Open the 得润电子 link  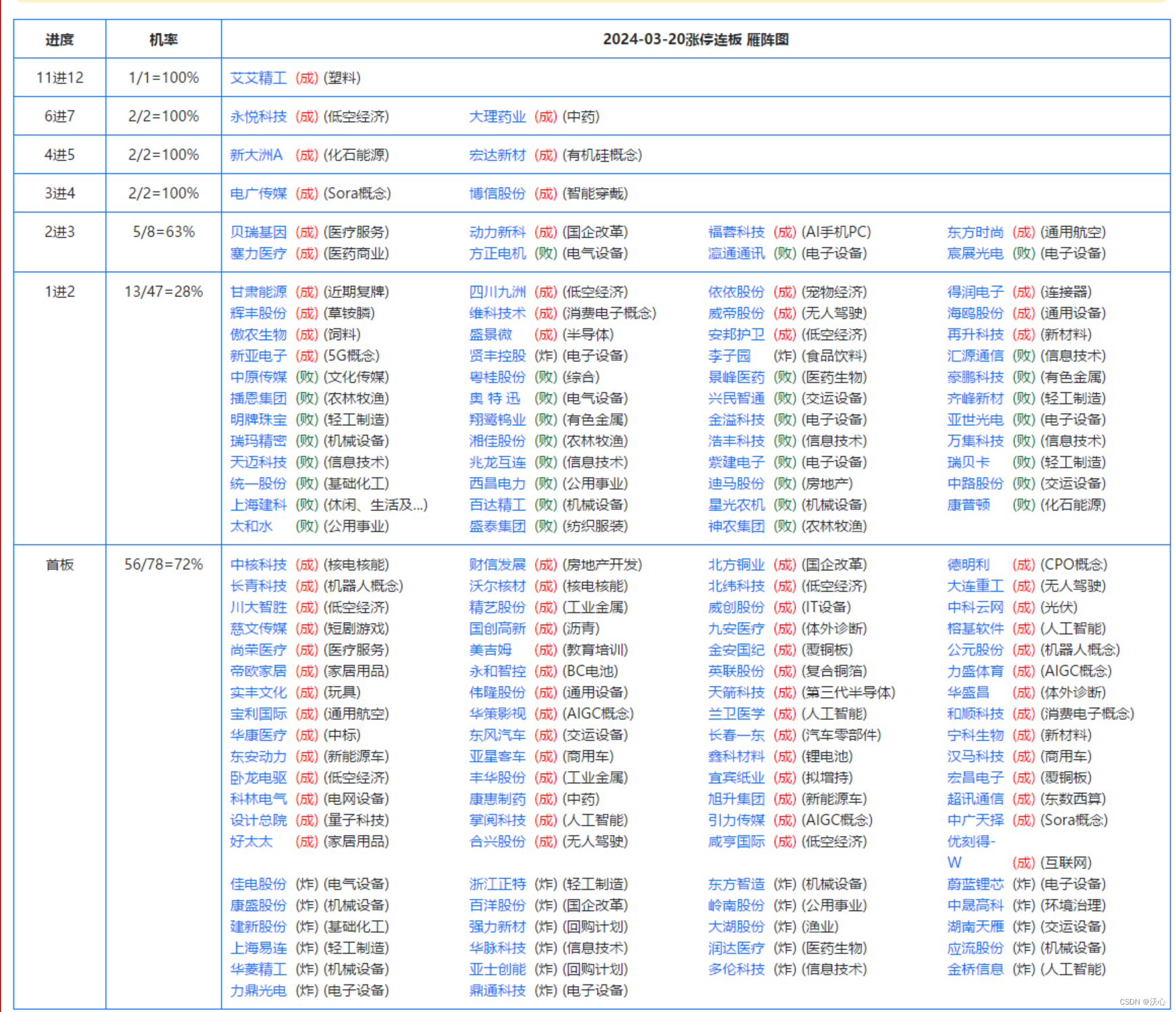975,291
